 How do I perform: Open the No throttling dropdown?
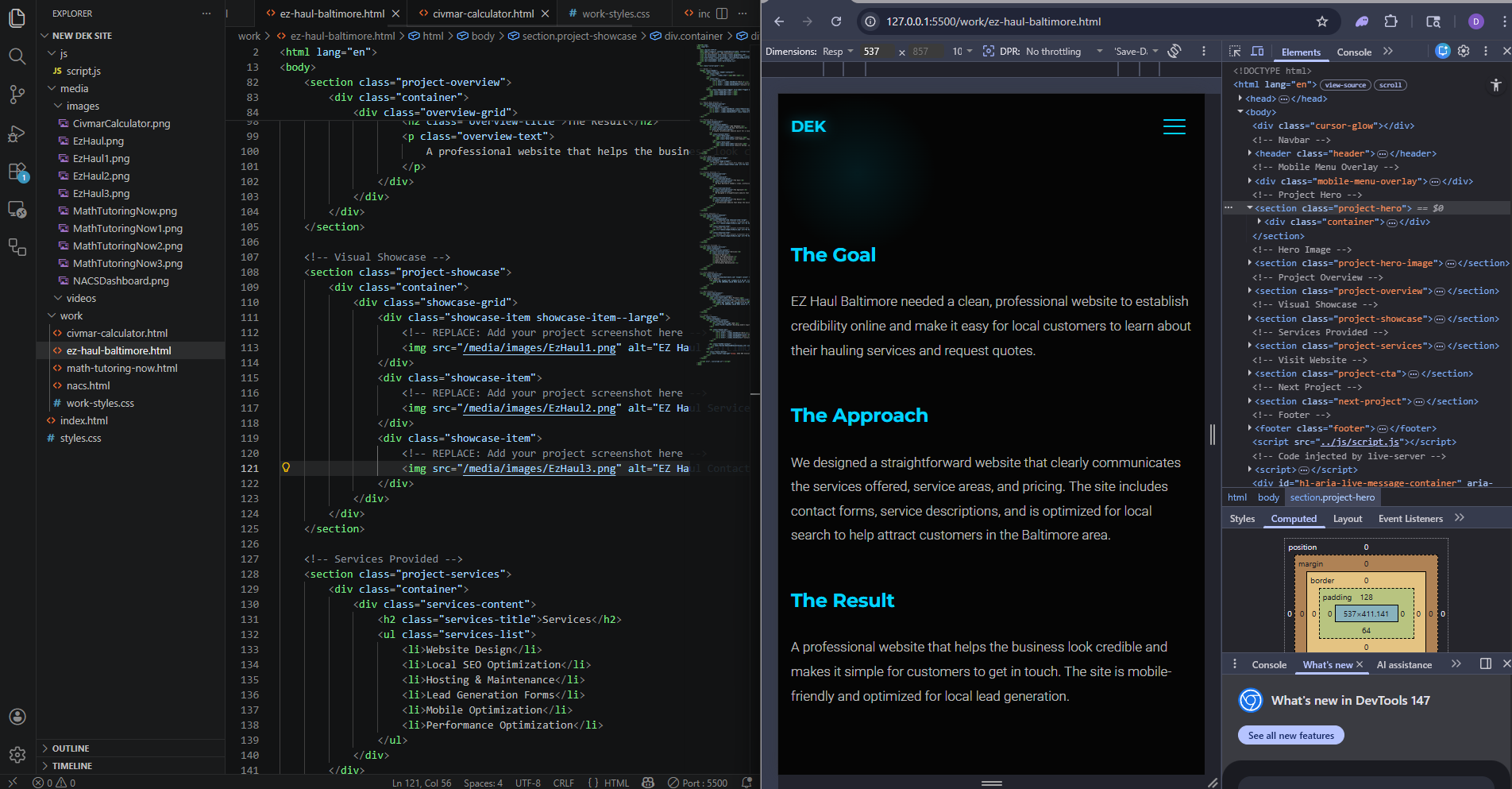(x=1064, y=52)
